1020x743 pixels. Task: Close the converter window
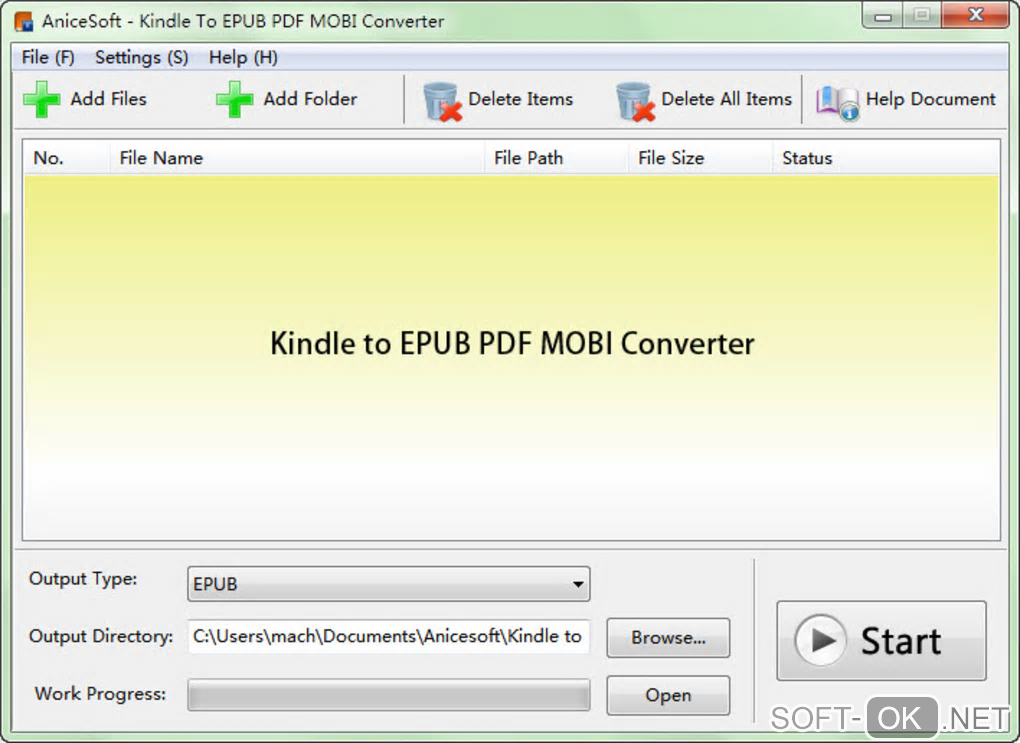pos(975,16)
